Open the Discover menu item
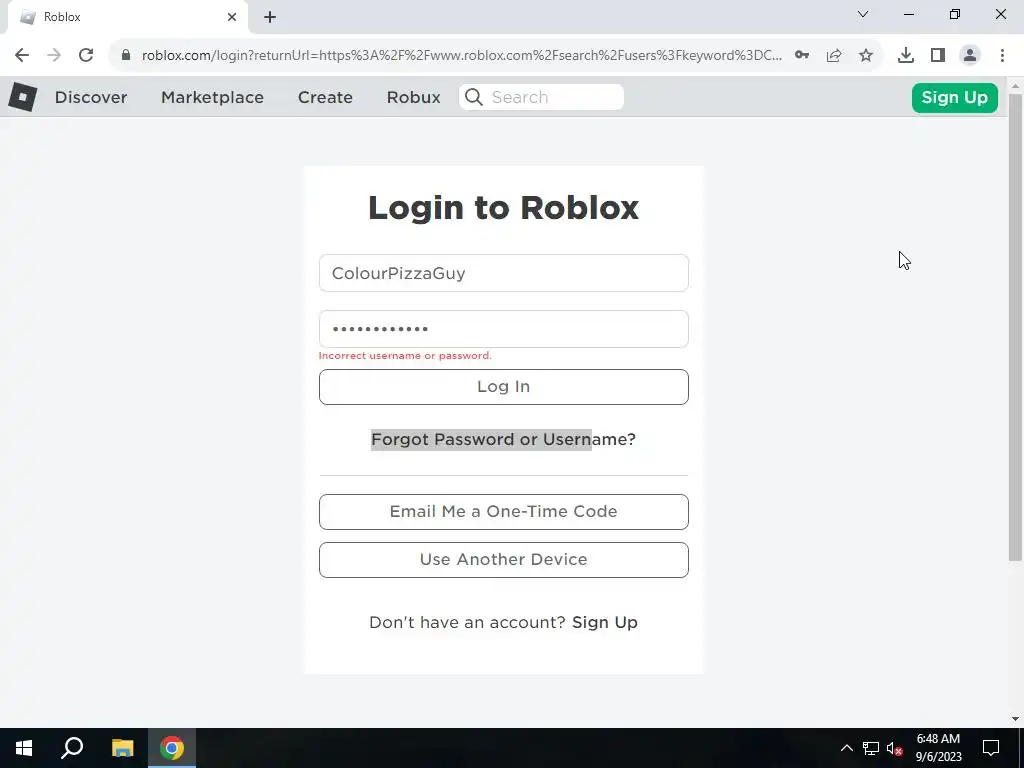Viewport: 1024px width, 768px height. pyautogui.click(x=91, y=97)
